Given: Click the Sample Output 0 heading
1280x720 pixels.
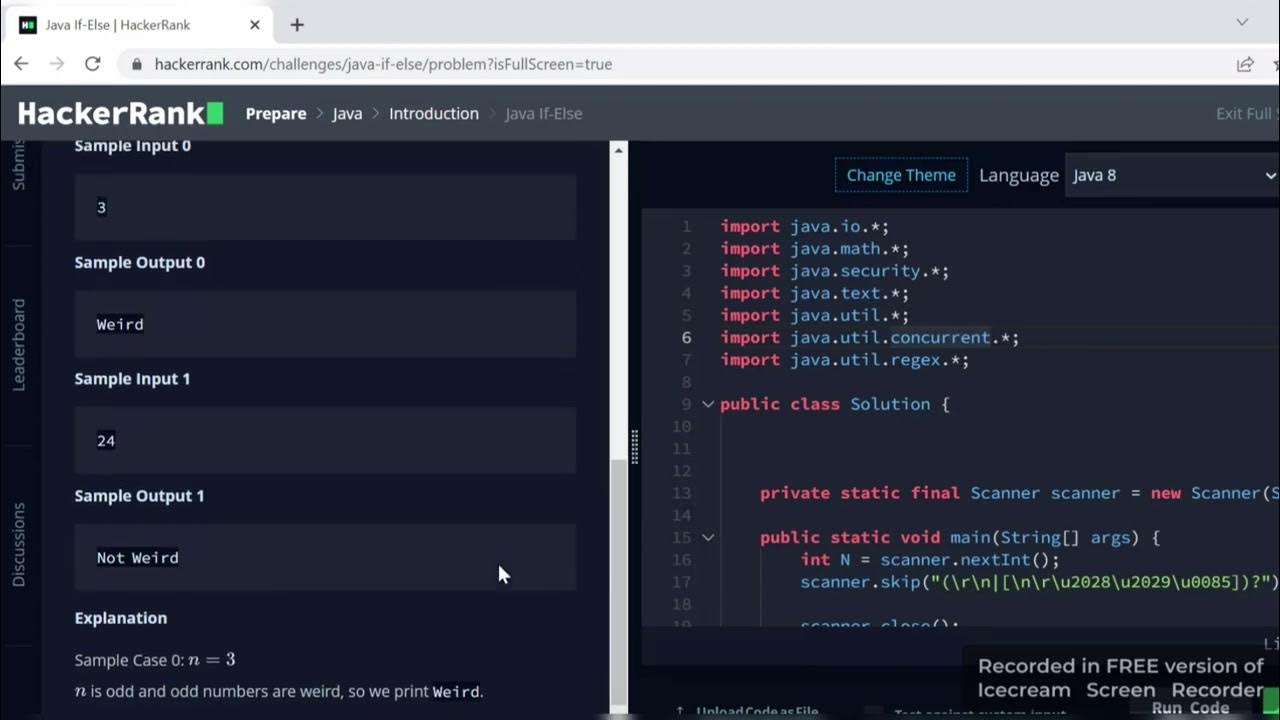Looking at the screenshot, I should click(x=140, y=262).
